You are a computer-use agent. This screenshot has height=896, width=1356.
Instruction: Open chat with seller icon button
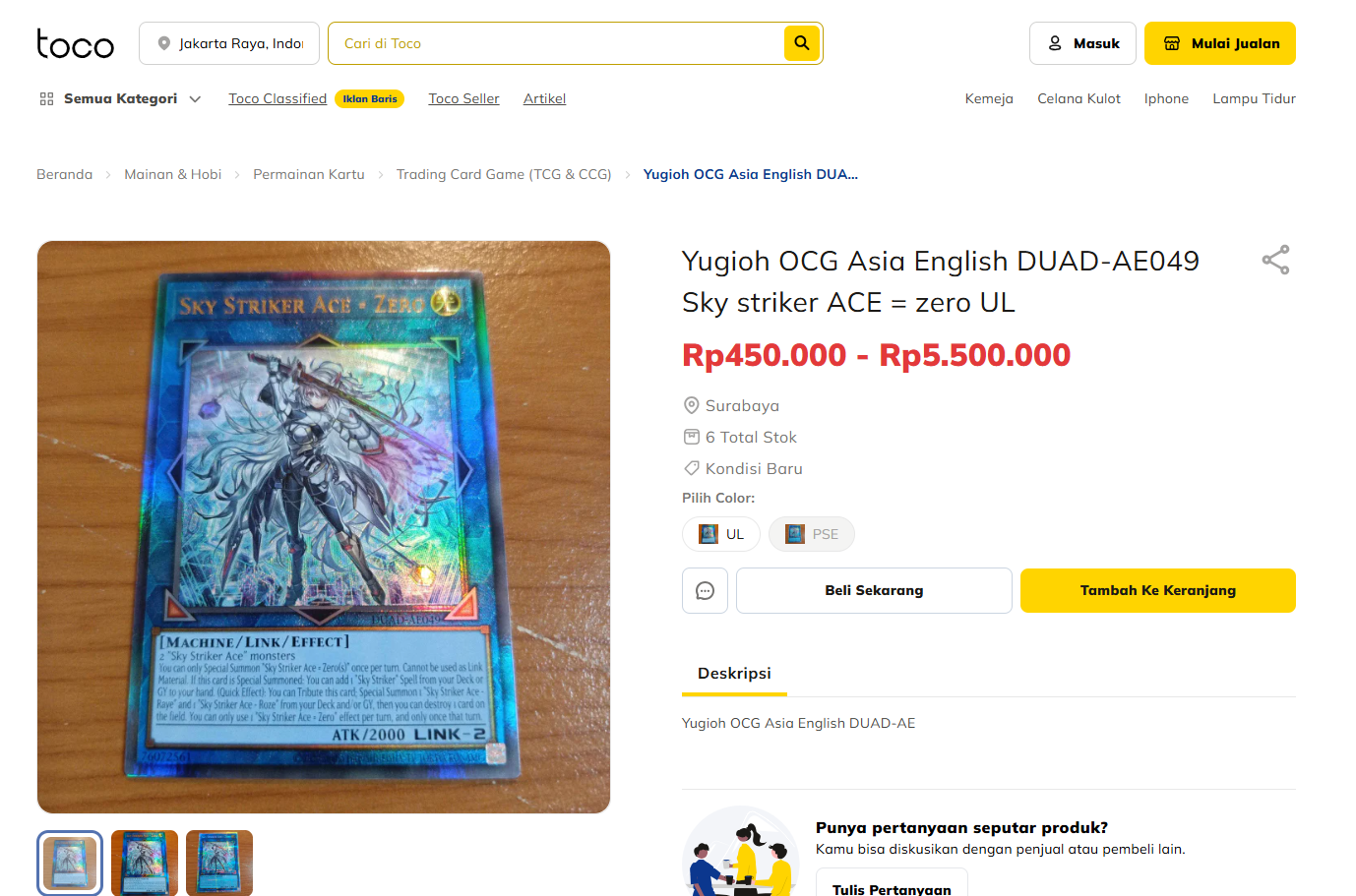pos(705,590)
